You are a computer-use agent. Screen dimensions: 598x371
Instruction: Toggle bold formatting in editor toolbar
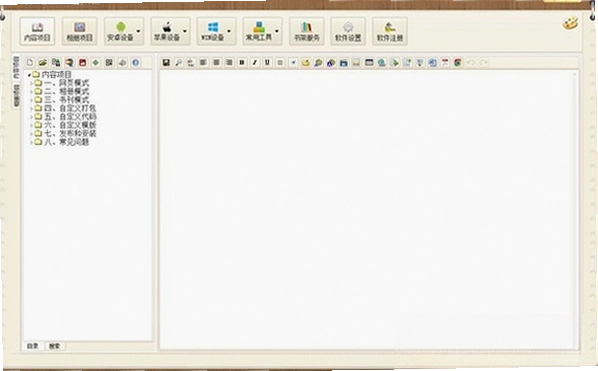point(242,63)
